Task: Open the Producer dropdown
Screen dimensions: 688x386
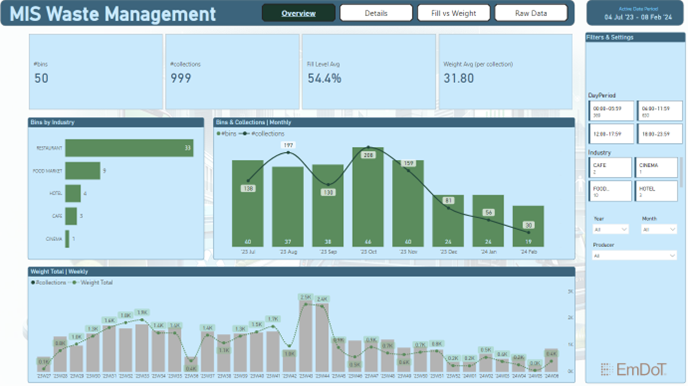Action: tap(634, 256)
